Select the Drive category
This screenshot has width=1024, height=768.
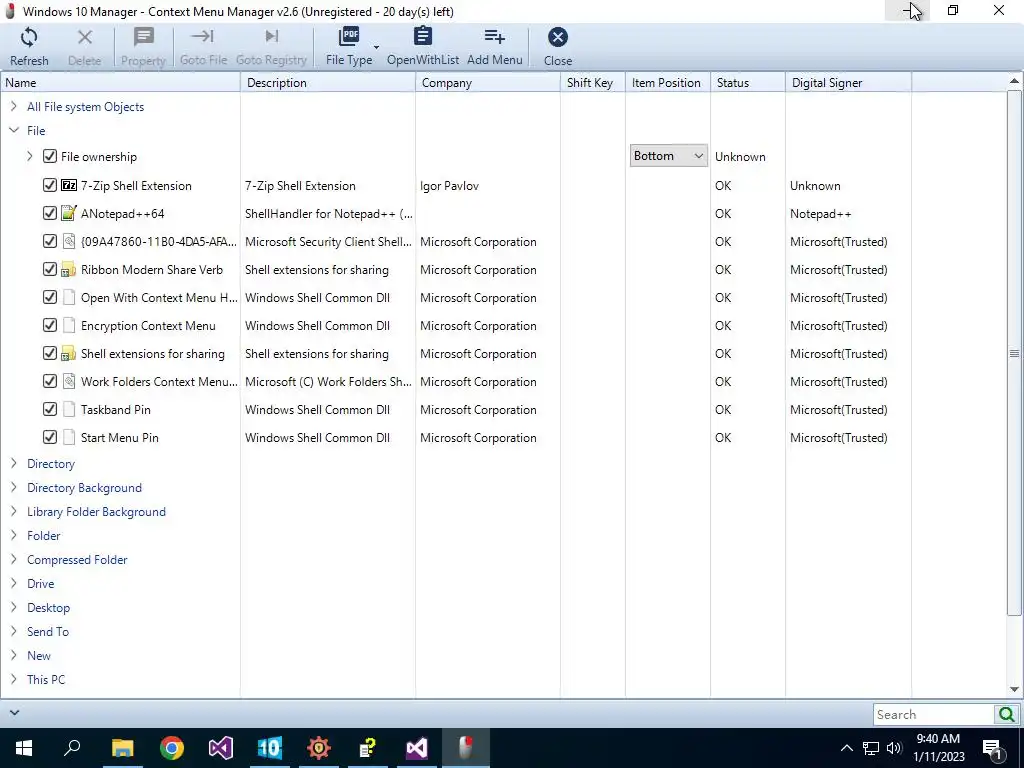40,584
